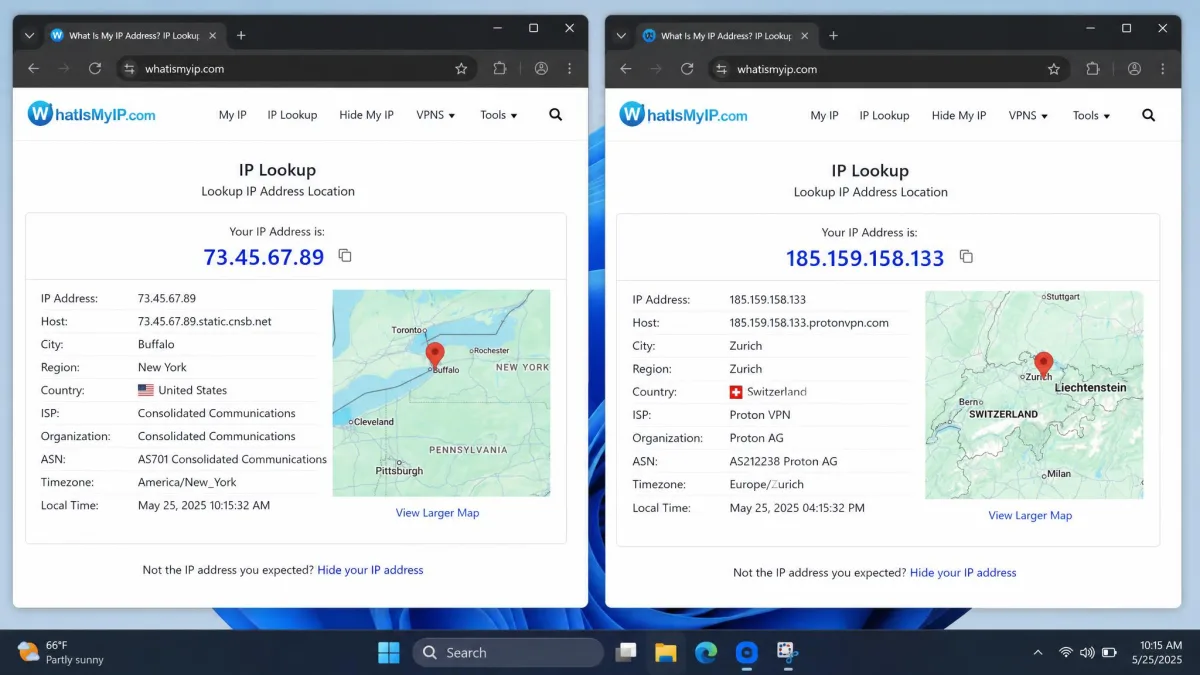Open profile icon in right browser window
1200x675 pixels.
point(1134,69)
